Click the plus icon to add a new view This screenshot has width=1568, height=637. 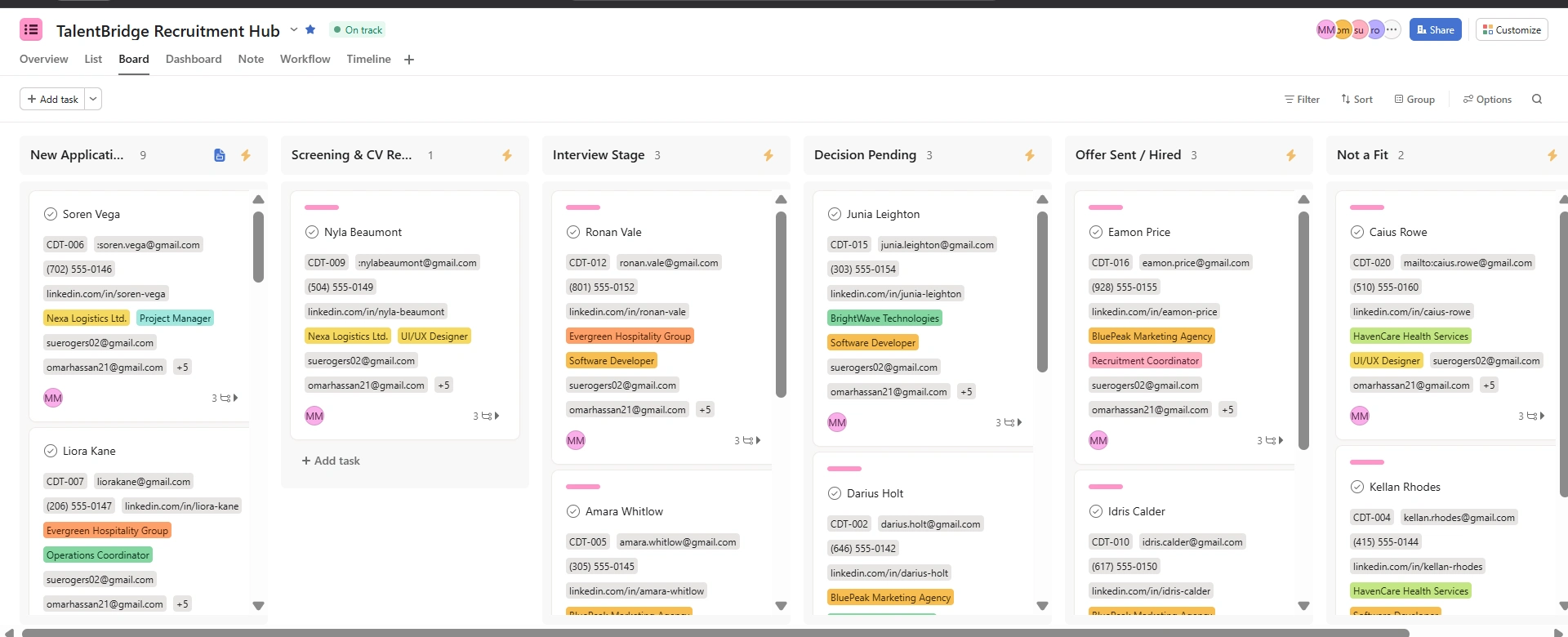pos(409,60)
